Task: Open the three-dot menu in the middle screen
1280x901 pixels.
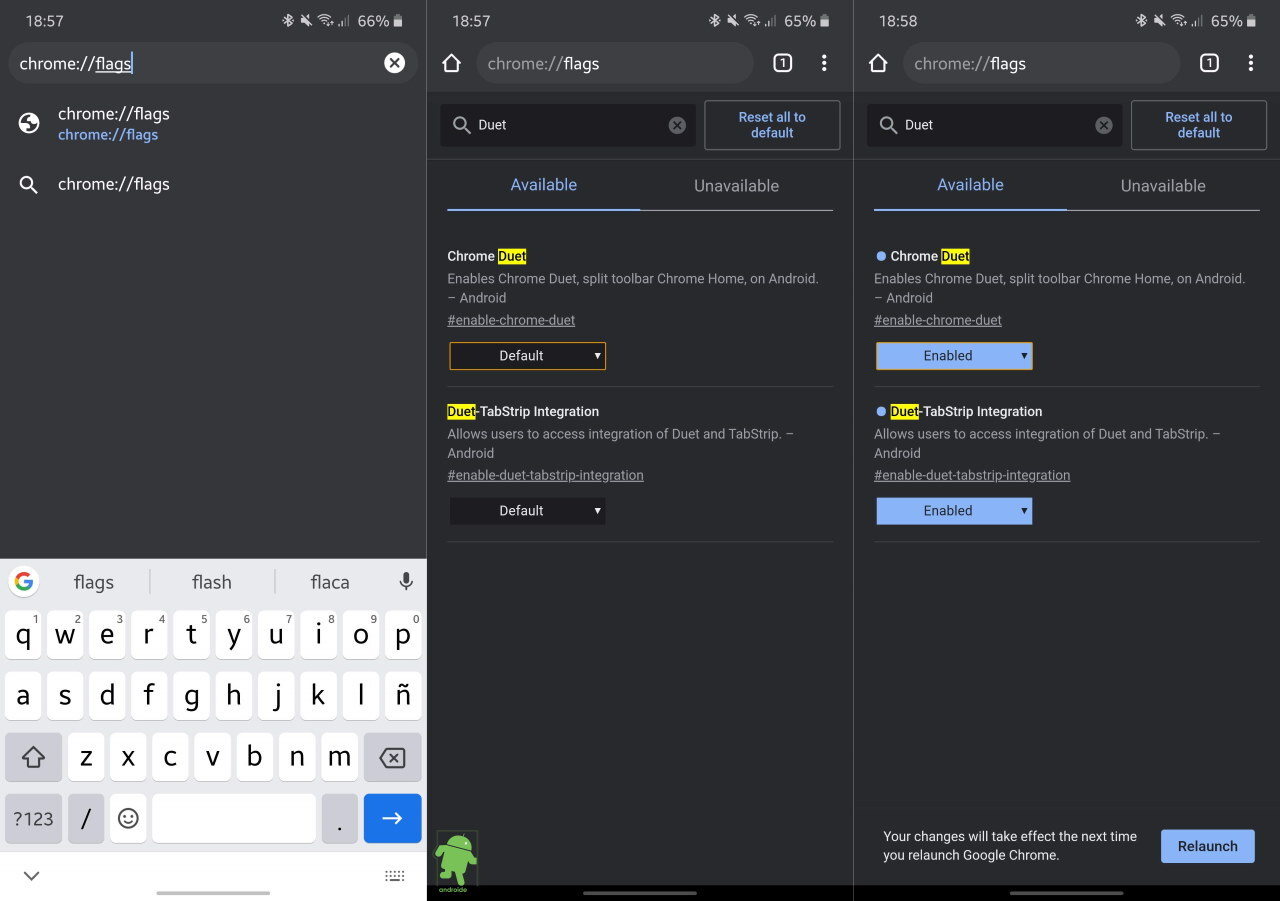Action: point(824,63)
